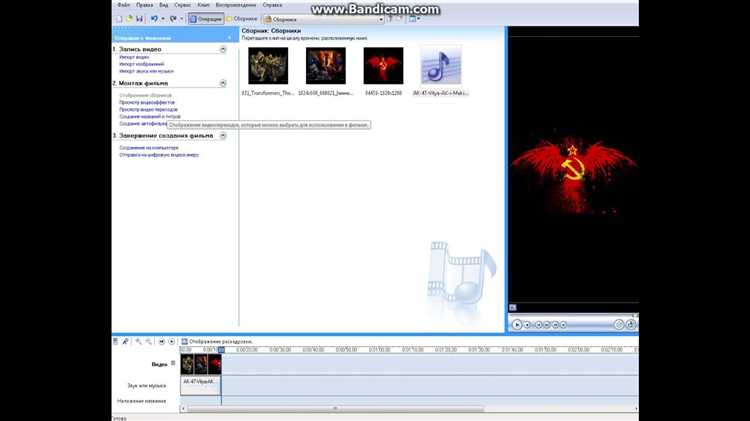Open the Файл menu
Viewport: 750px width, 421px height.
tap(123, 5)
